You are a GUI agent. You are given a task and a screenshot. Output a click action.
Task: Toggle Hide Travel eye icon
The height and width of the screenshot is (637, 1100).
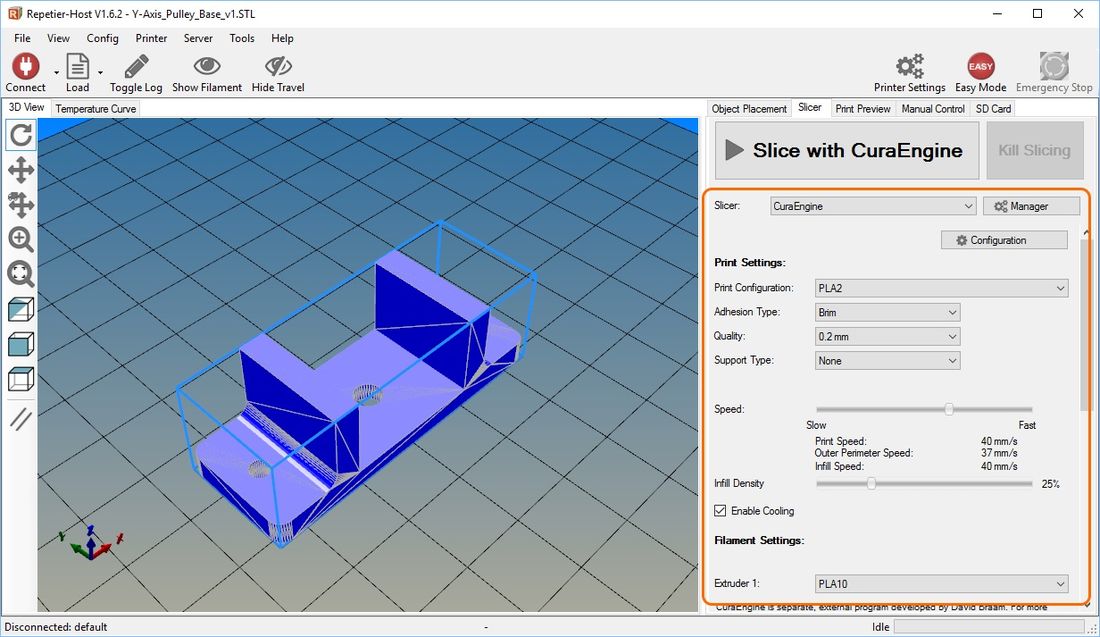tap(278, 66)
